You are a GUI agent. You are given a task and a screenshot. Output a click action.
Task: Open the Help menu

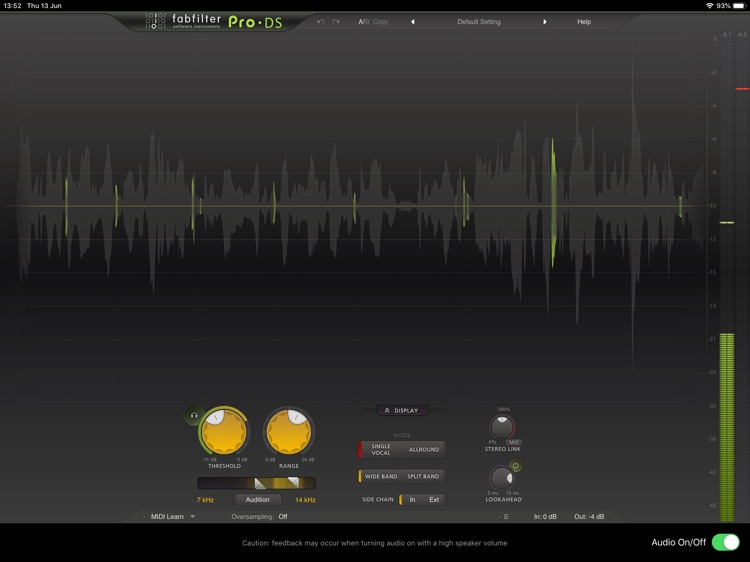coord(584,22)
